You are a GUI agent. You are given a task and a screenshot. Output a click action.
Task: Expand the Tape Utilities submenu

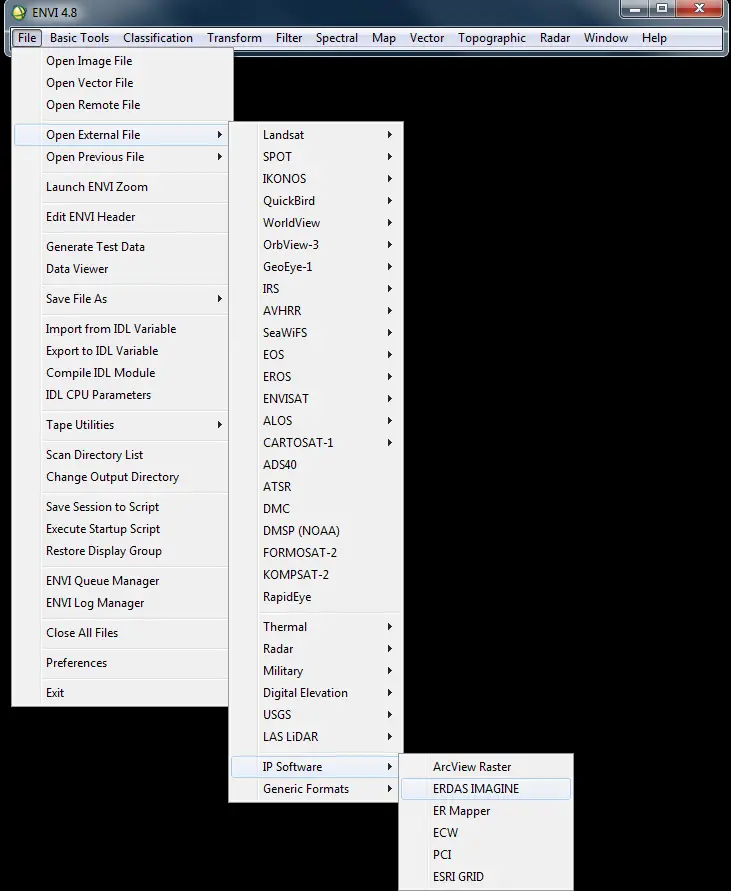point(123,425)
